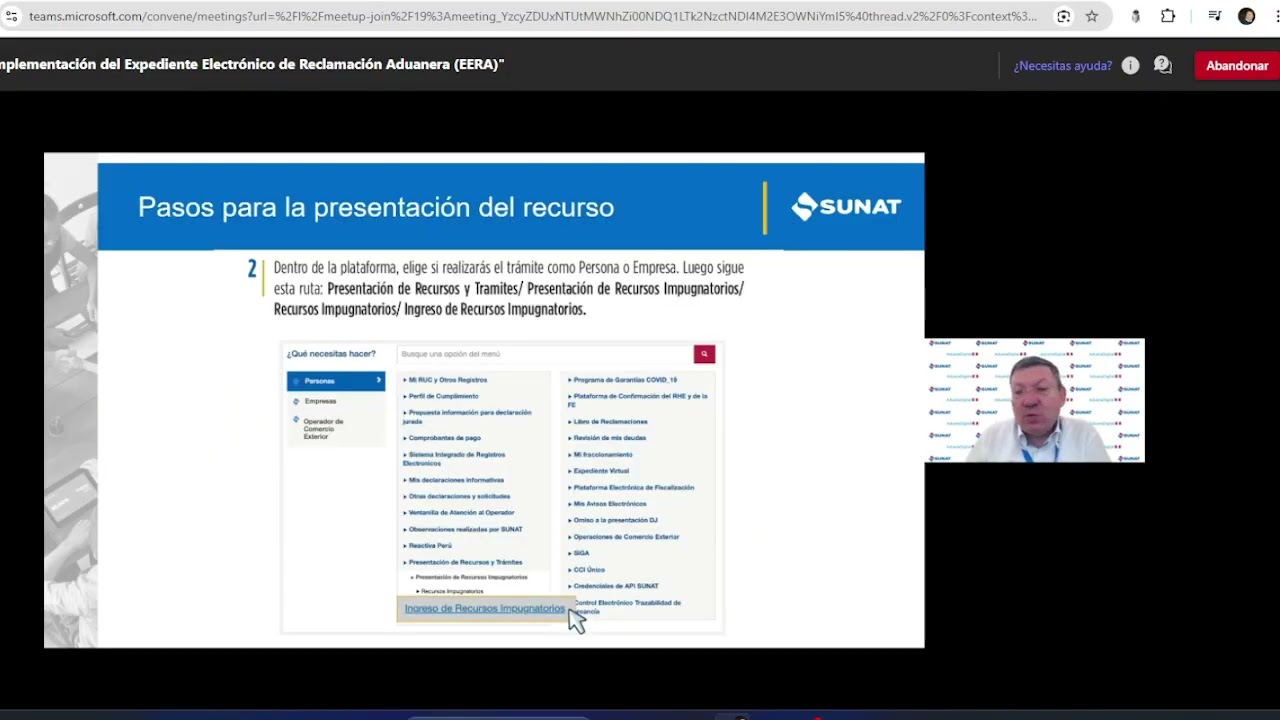Viewport: 1280px width, 720px height.
Task: Expand Ventanilla de Atención al Operador
Action: 461,513
